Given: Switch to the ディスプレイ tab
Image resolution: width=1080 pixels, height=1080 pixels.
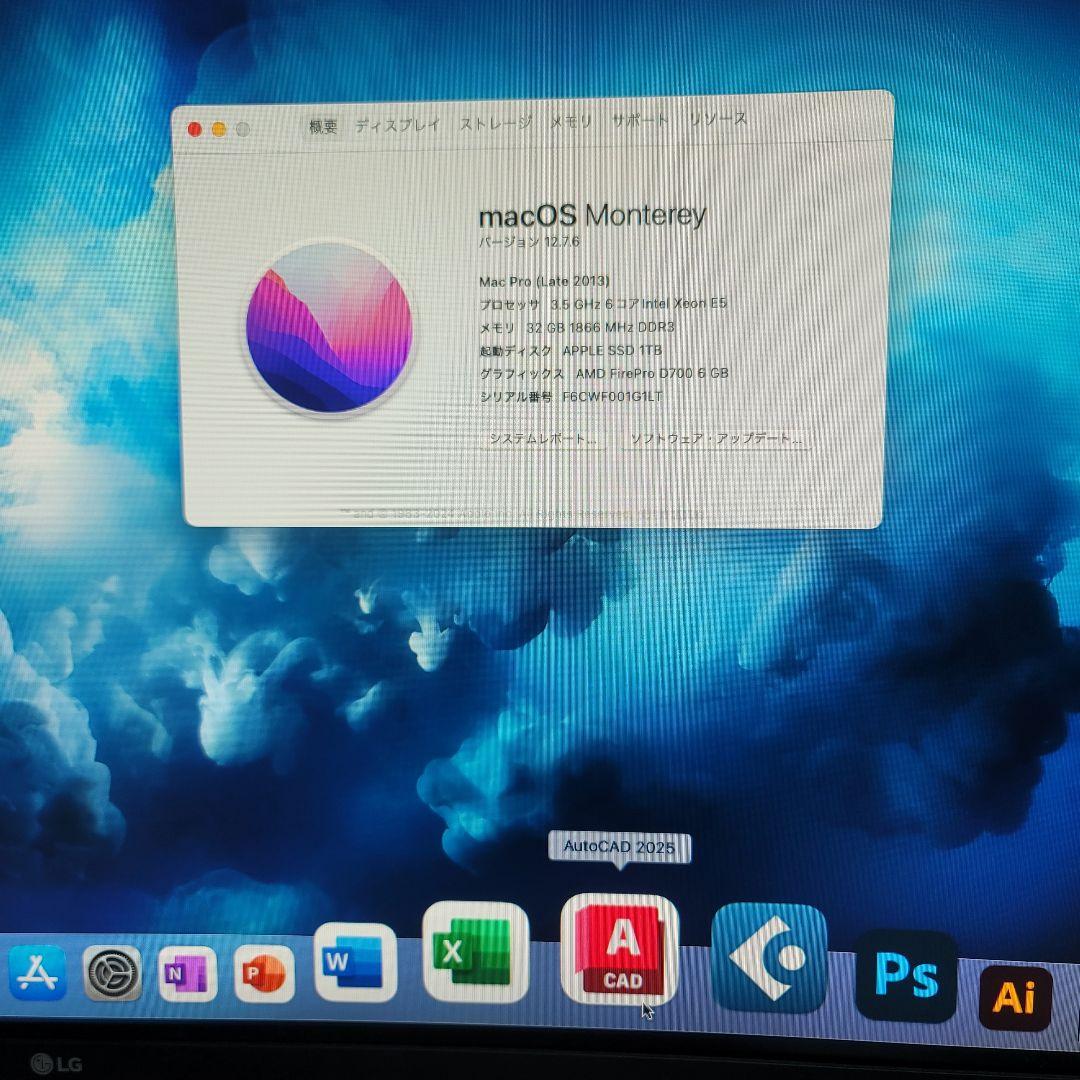Looking at the screenshot, I should pos(400,122).
